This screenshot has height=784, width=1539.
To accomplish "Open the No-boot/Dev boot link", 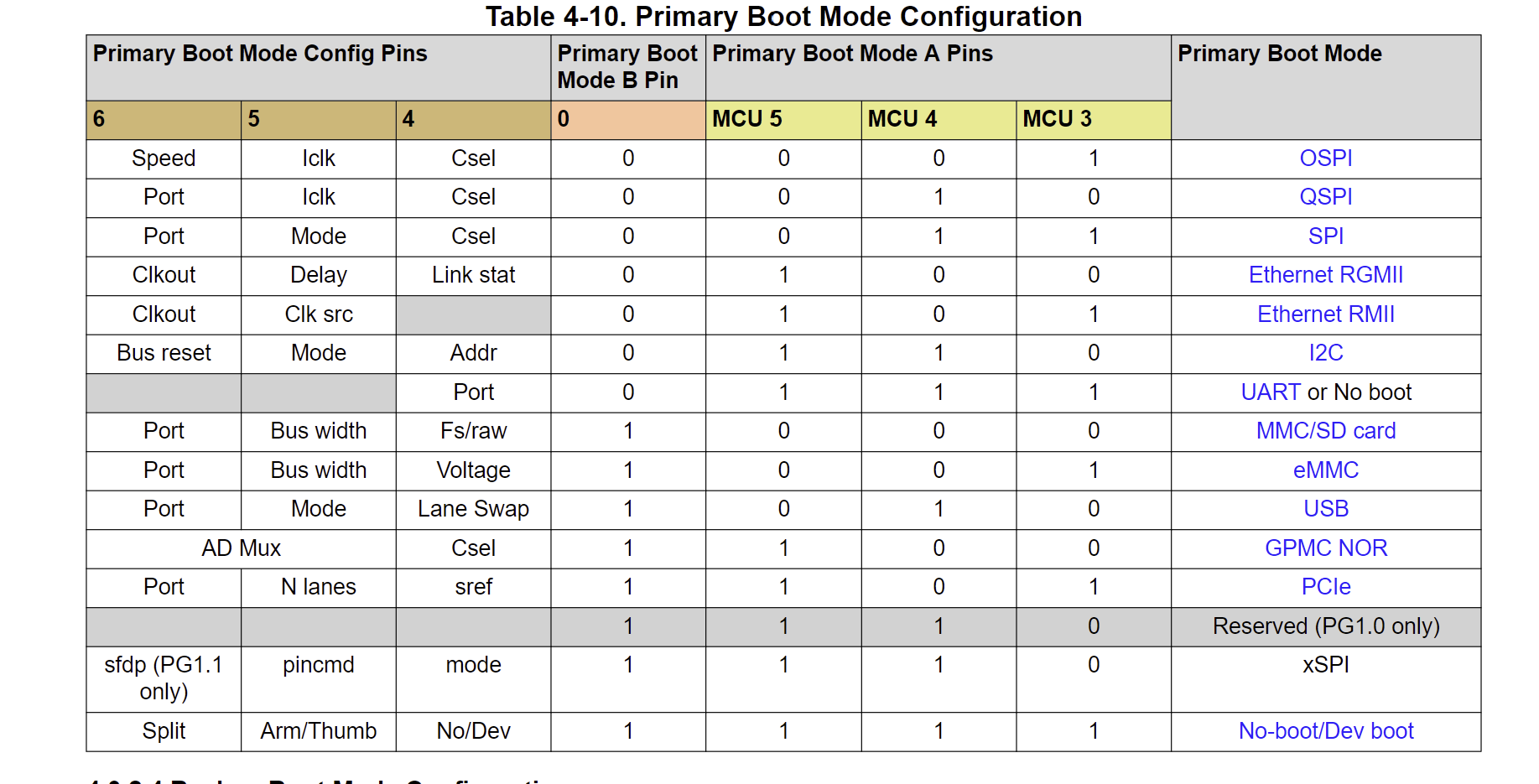I will 1325,731.
